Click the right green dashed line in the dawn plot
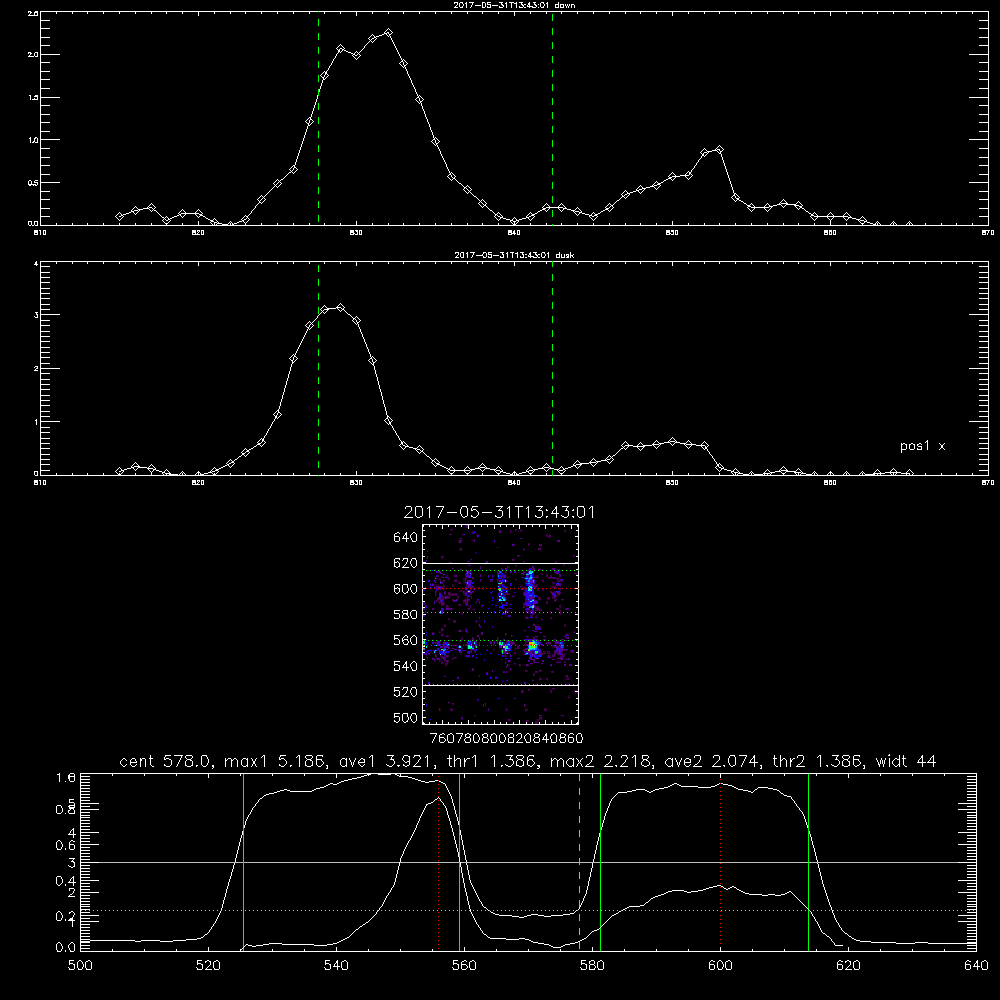The height and width of the screenshot is (1000, 1000). pyautogui.click(x=552, y=118)
